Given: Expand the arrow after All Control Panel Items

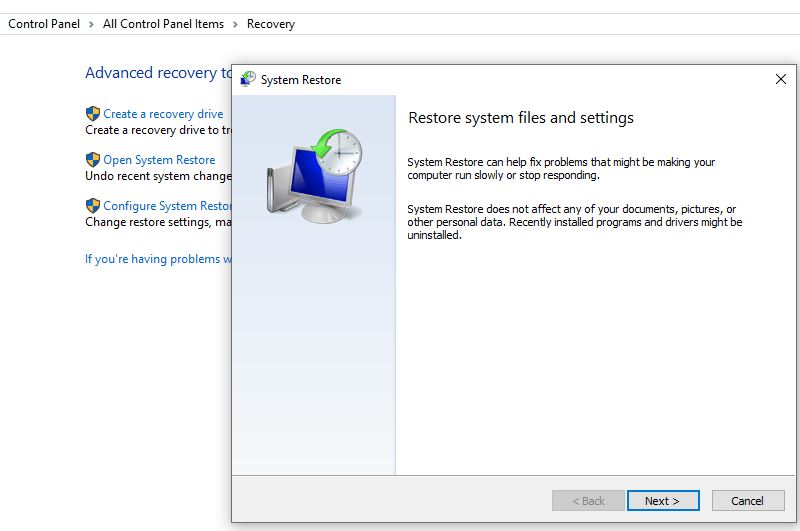Looking at the screenshot, I should tap(235, 24).
